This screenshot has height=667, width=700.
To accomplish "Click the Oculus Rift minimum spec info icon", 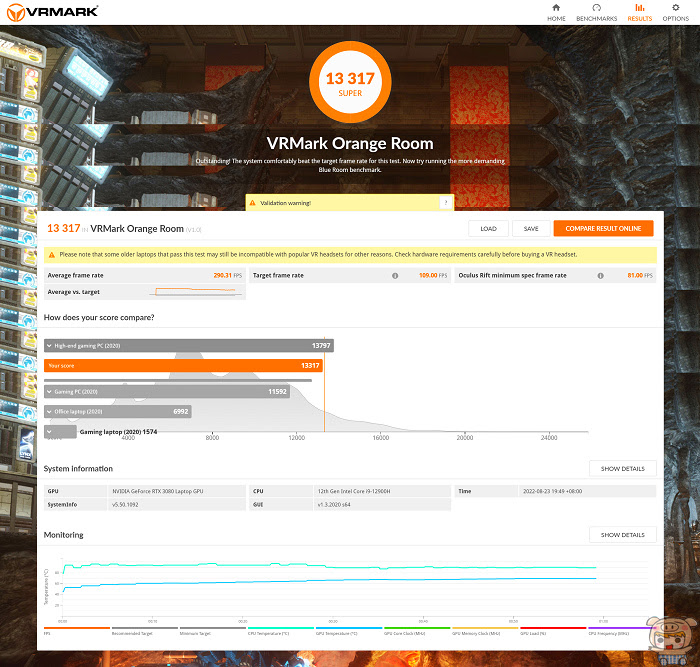I will coord(600,276).
